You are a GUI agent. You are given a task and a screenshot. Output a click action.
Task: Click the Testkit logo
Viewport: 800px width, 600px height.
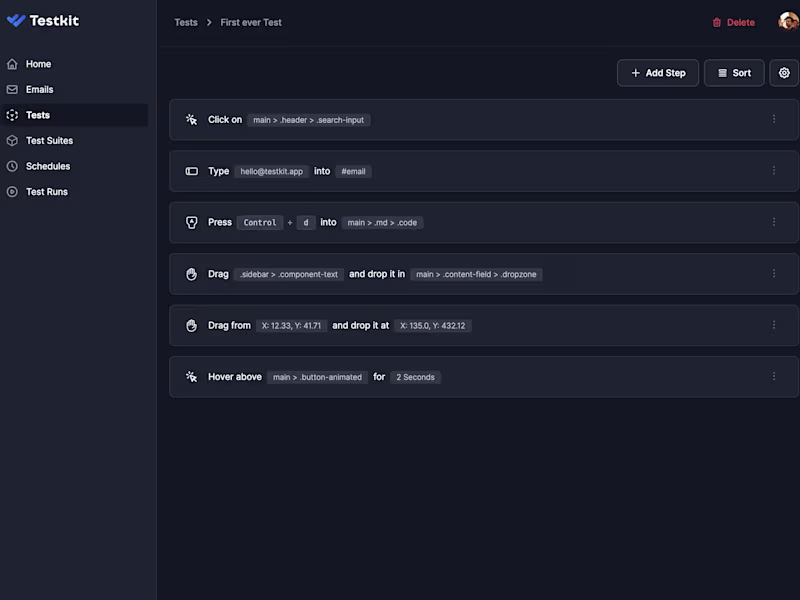click(x=43, y=20)
